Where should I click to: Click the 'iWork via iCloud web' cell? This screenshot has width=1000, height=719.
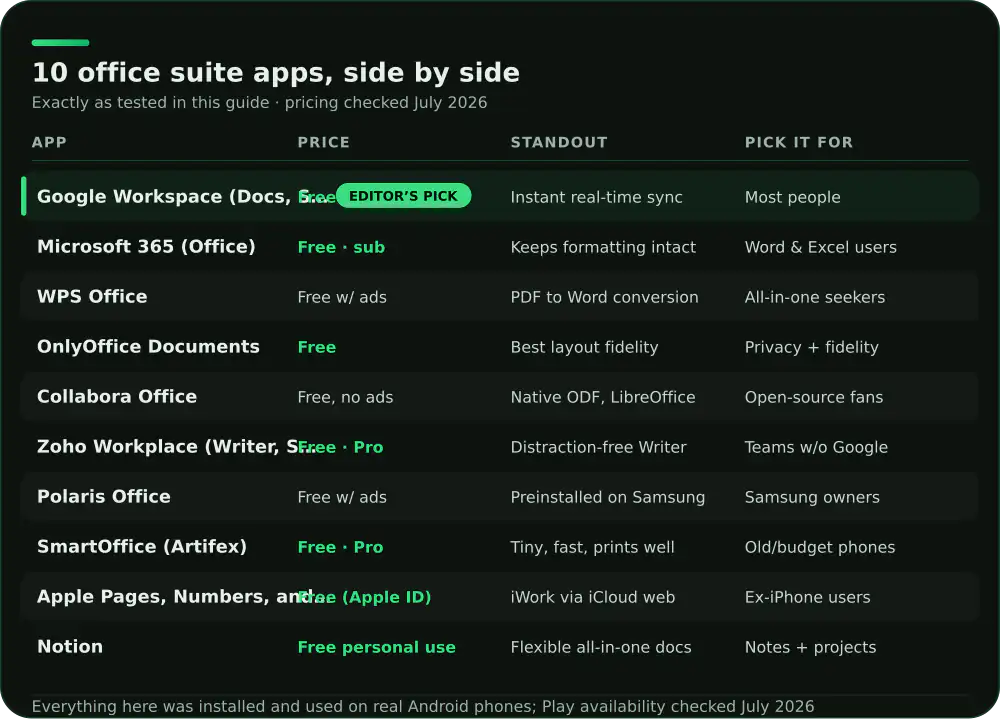[592, 598]
